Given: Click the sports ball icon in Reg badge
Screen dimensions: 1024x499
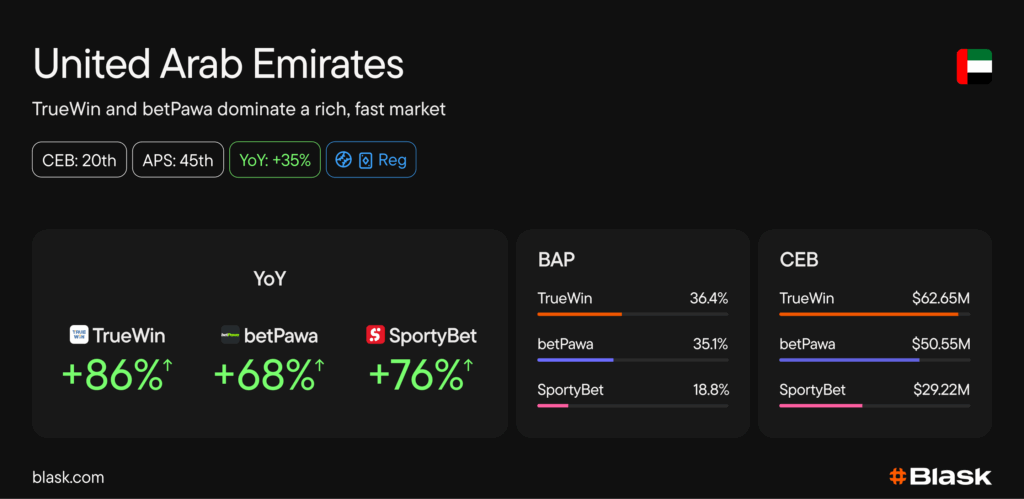Looking at the screenshot, I should coord(343,160).
